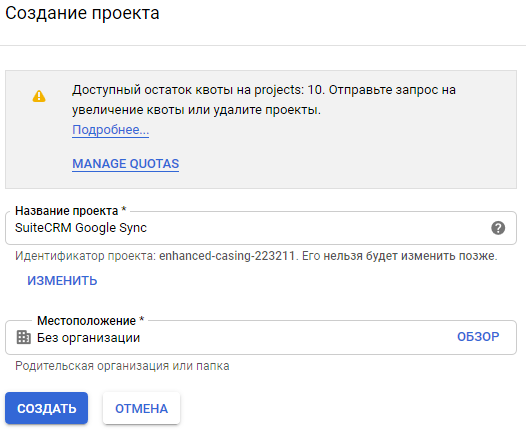This screenshot has height=436, width=526.
Task: Focus the Название проекта input field
Action: tap(261, 228)
